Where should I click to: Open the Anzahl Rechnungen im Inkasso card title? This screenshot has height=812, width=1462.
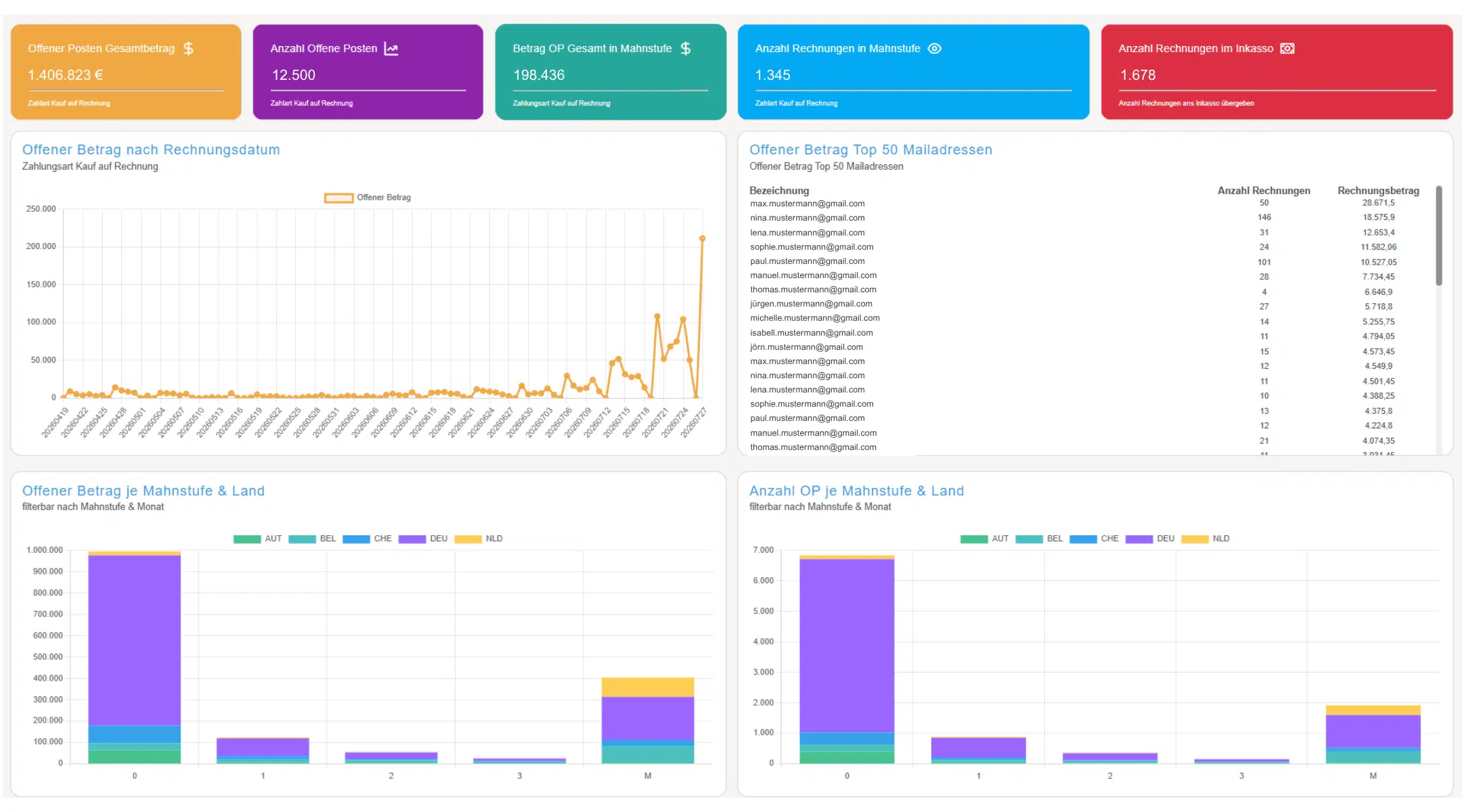click(1196, 49)
